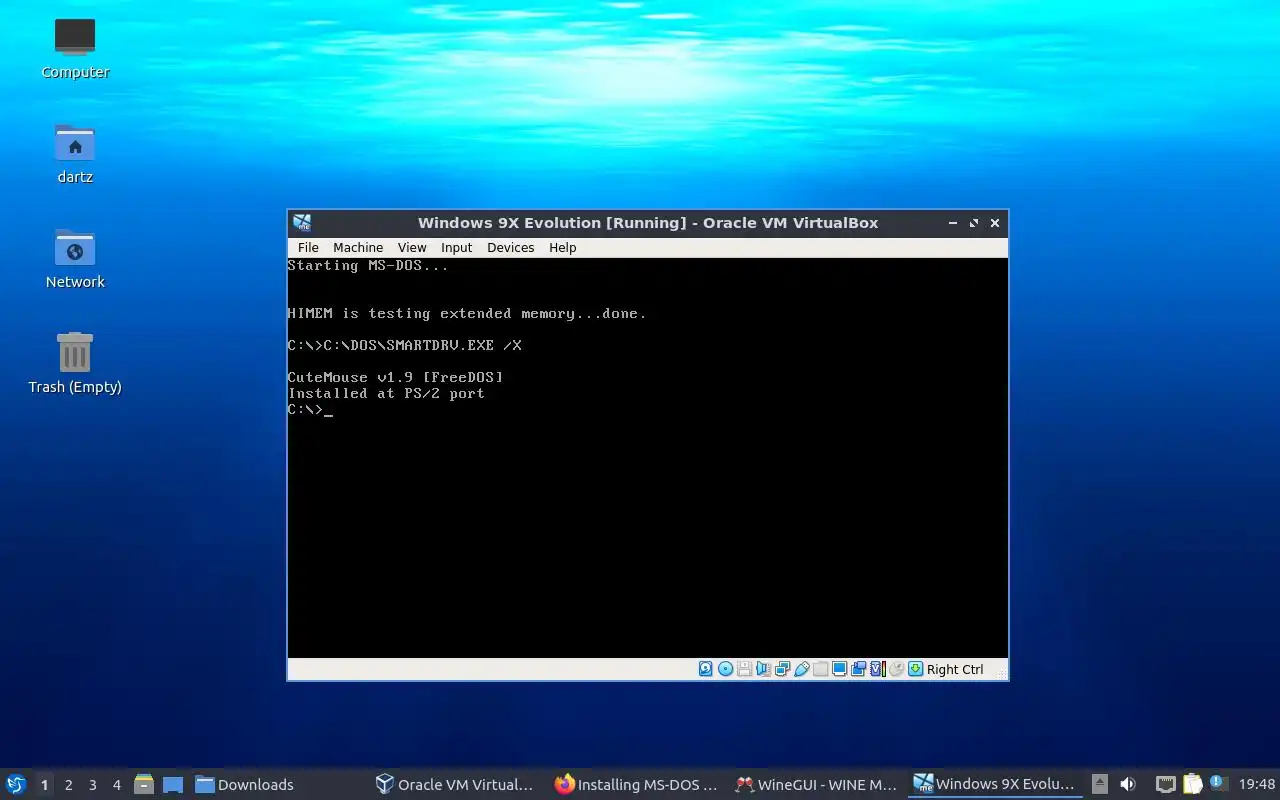Open the Help menu in VirtualBox
This screenshot has width=1280, height=800.
coord(562,247)
